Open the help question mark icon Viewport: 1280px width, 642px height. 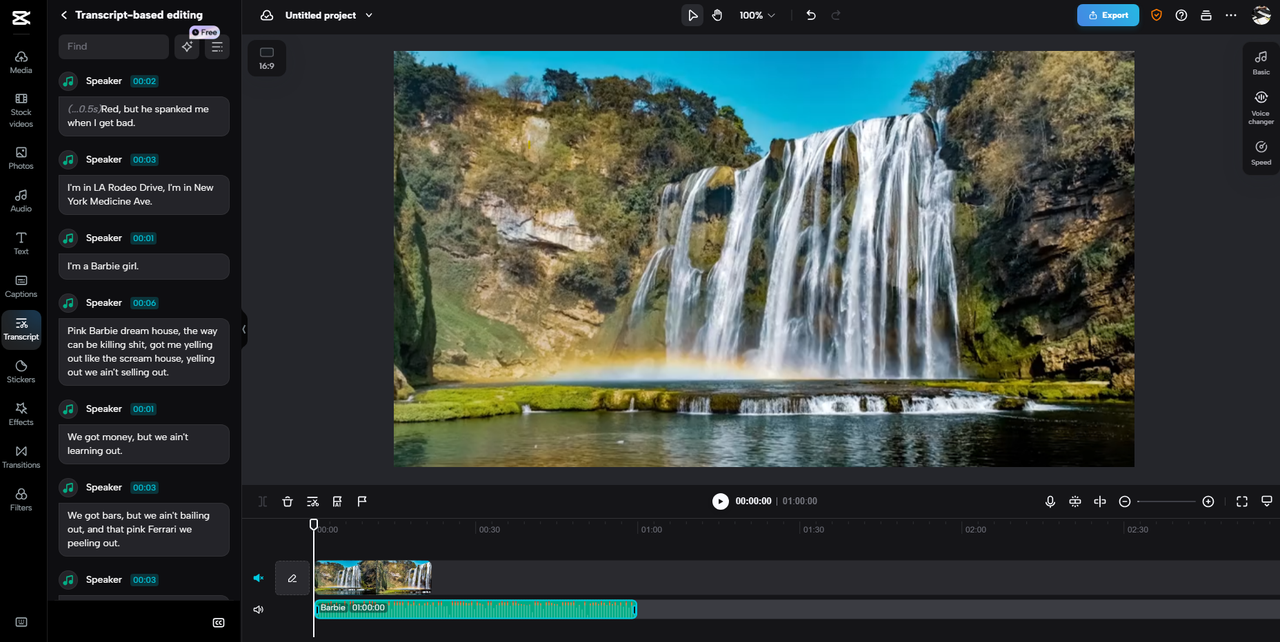click(1181, 15)
